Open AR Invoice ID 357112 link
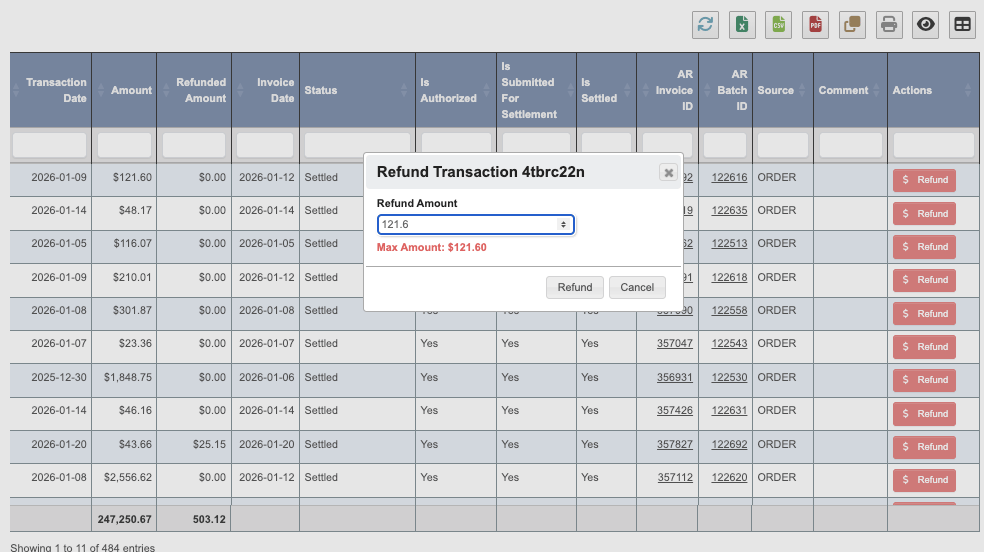This screenshot has height=552, width=984. (675, 477)
